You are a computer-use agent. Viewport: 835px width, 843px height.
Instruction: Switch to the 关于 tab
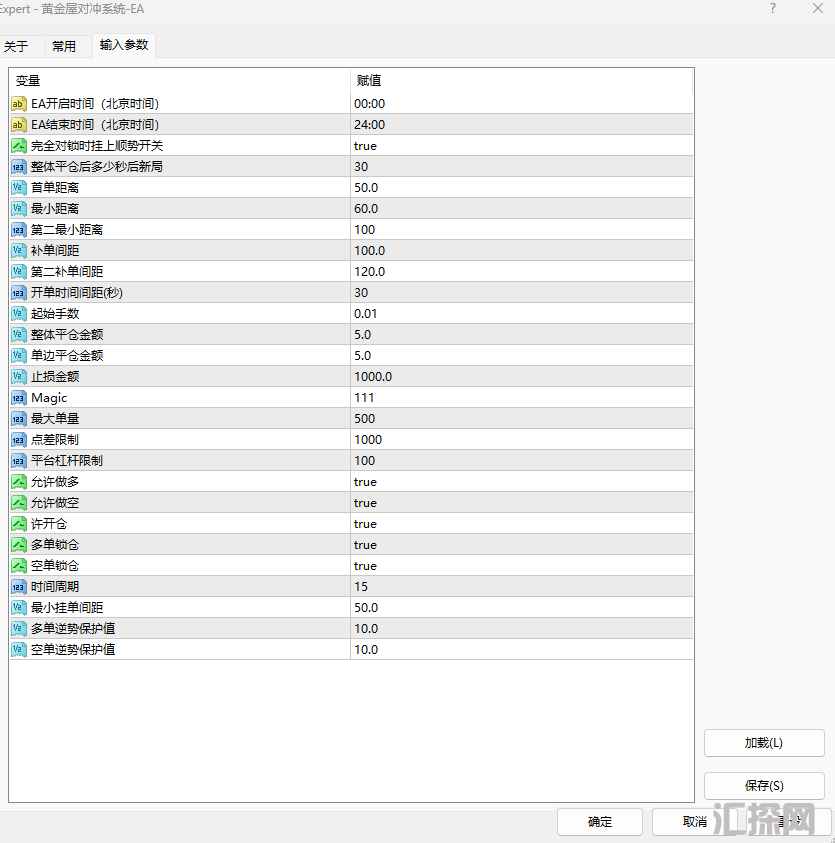tap(17, 46)
